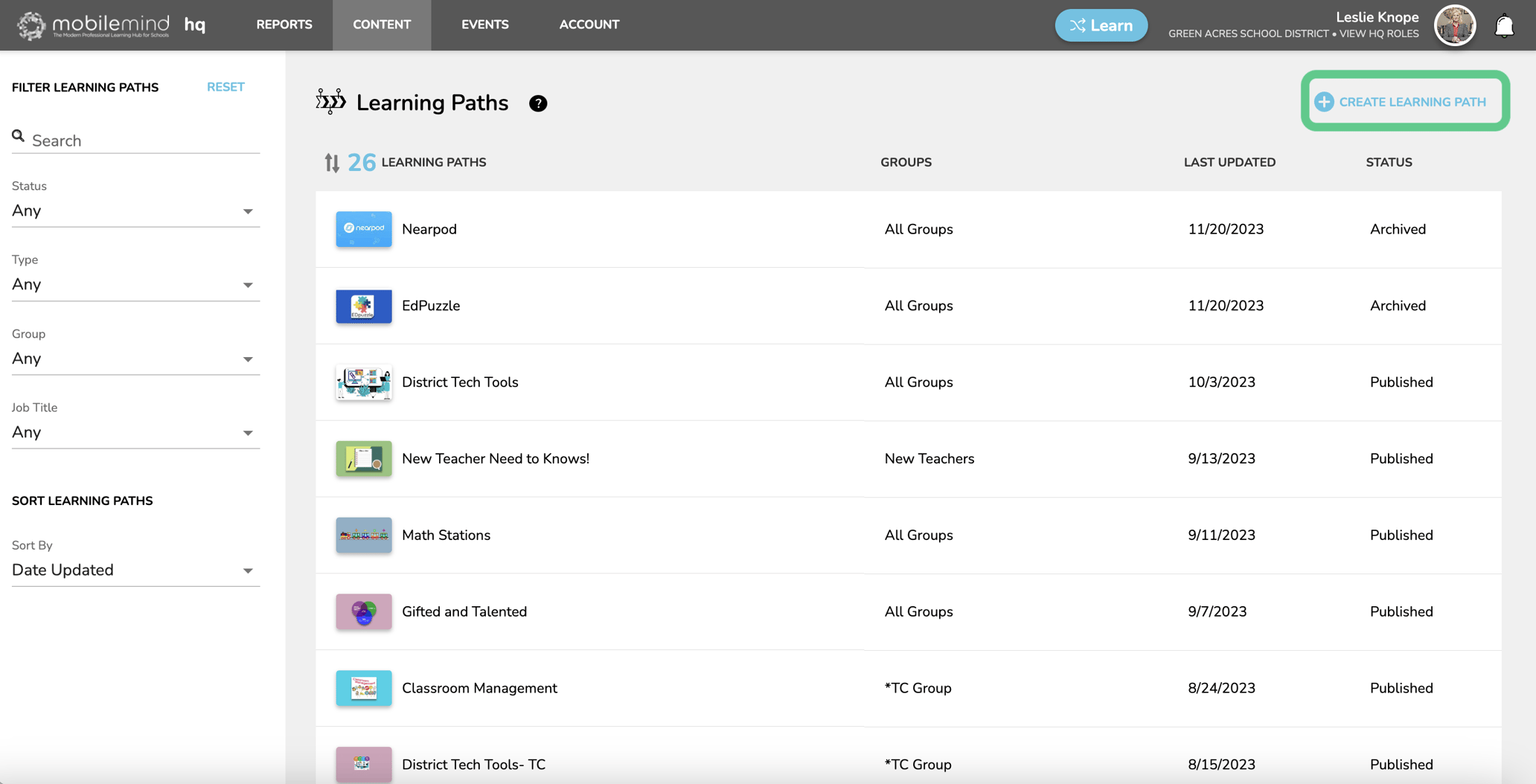Go to the Reports menu

(284, 25)
